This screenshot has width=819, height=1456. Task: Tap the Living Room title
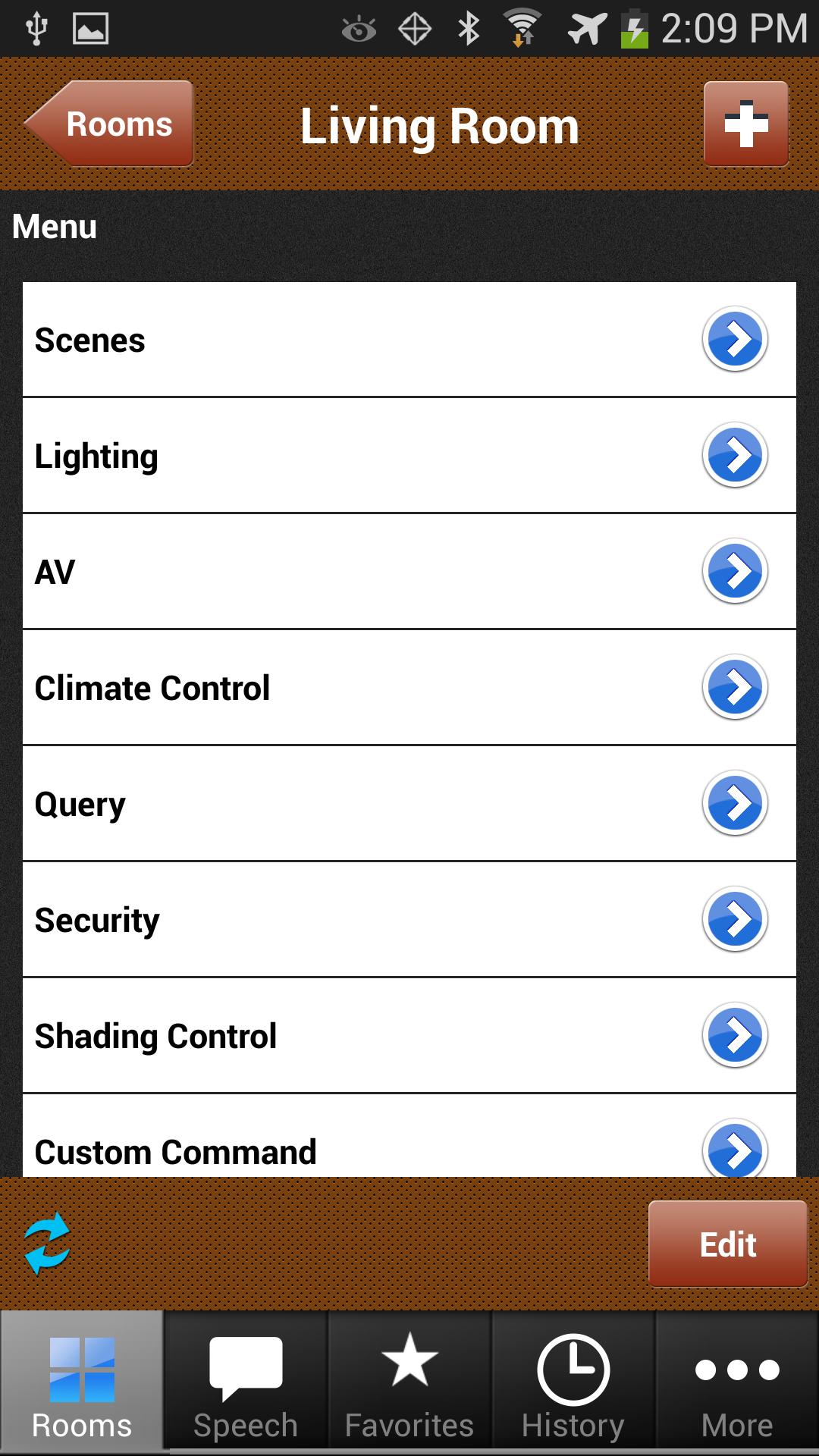pos(440,126)
